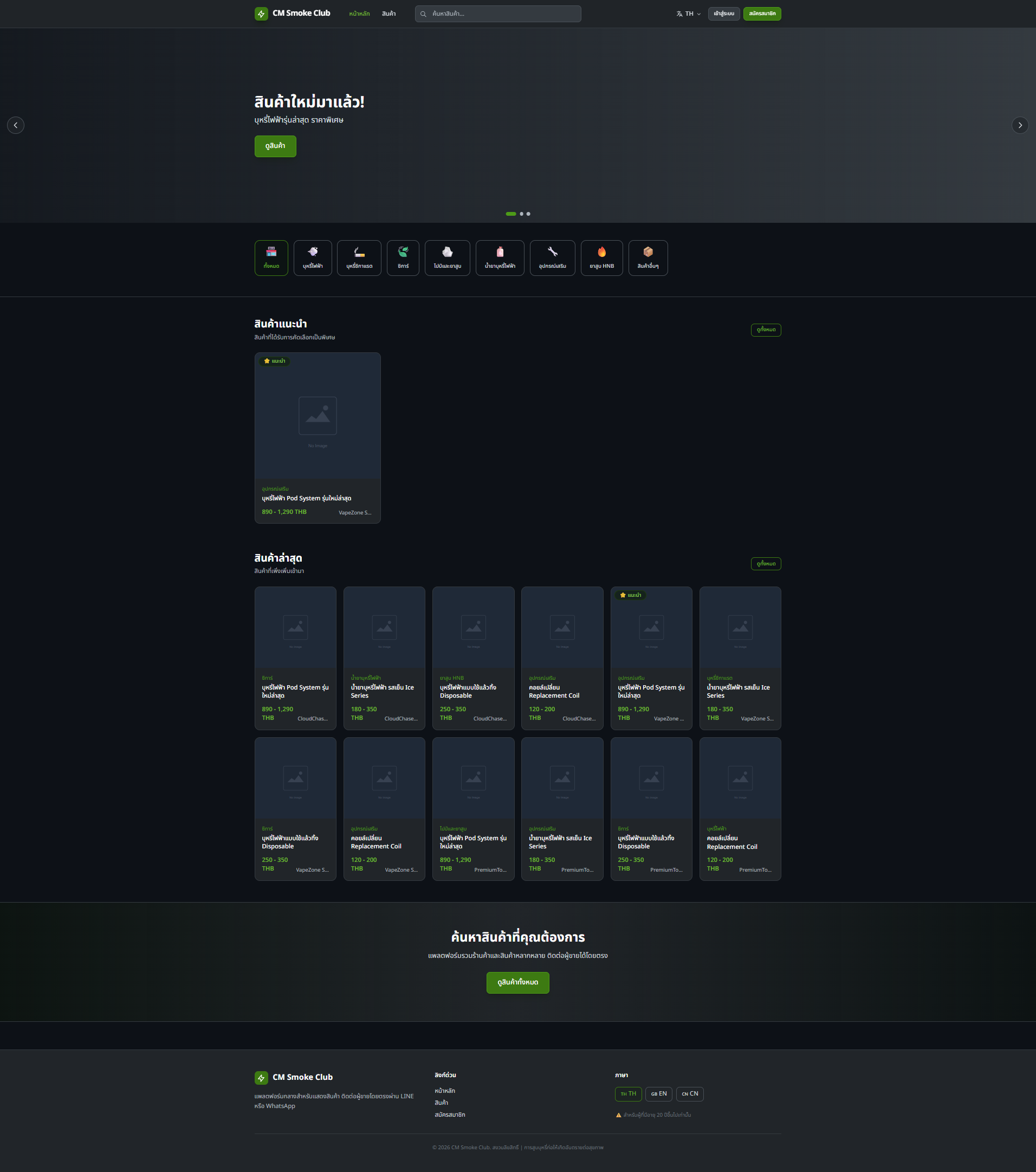Select the ไปป์และยาสูบ rock icon category
The height and width of the screenshot is (1172, 1036).
(x=448, y=258)
